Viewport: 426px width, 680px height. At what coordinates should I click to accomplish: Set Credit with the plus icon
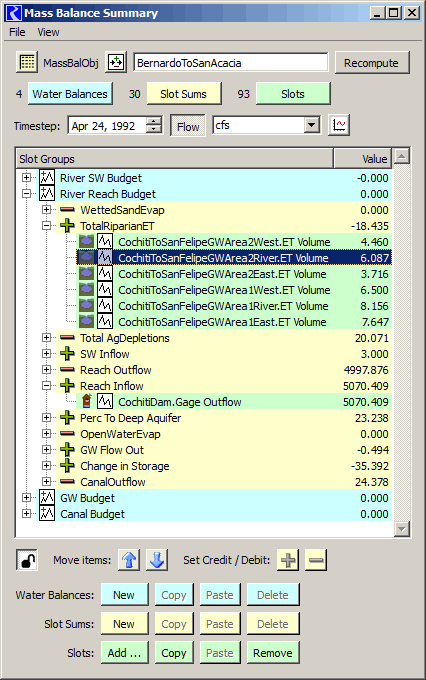pyautogui.click(x=288, y=560)
